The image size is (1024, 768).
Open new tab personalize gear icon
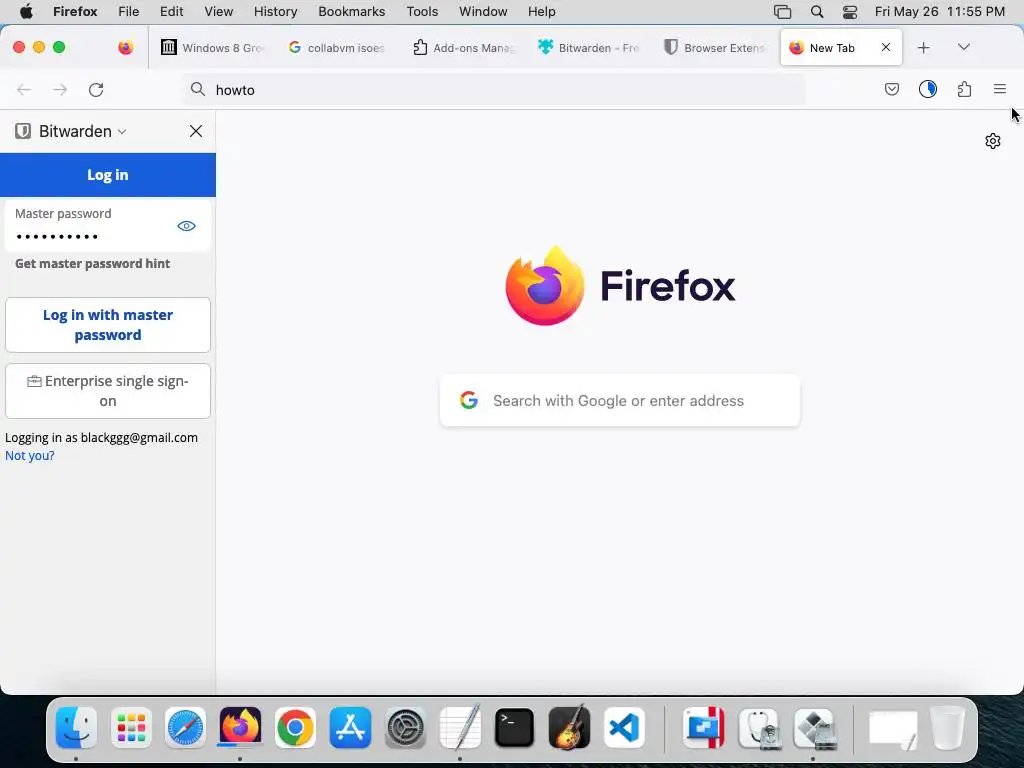click(x=993, y=141)
